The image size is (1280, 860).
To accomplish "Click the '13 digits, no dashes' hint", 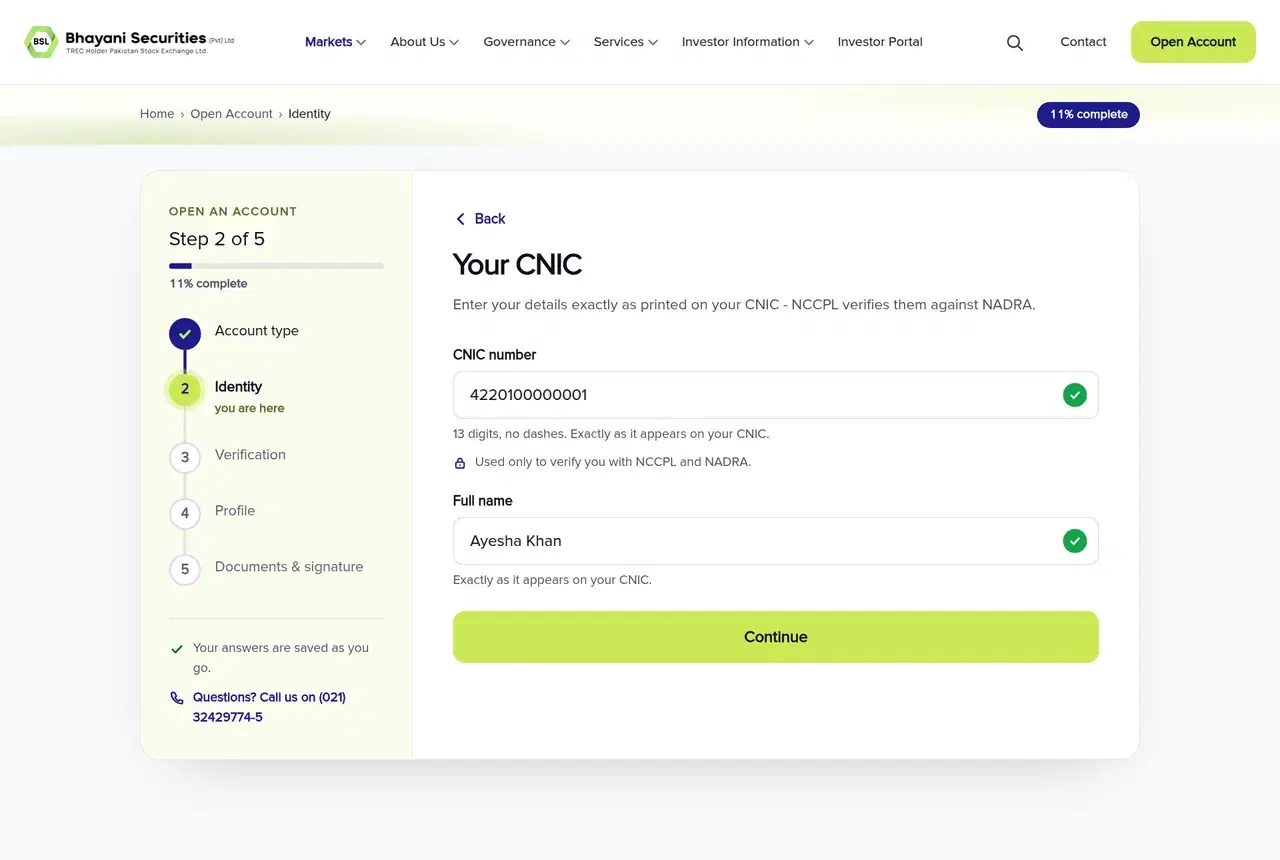I will click(611, 434).
